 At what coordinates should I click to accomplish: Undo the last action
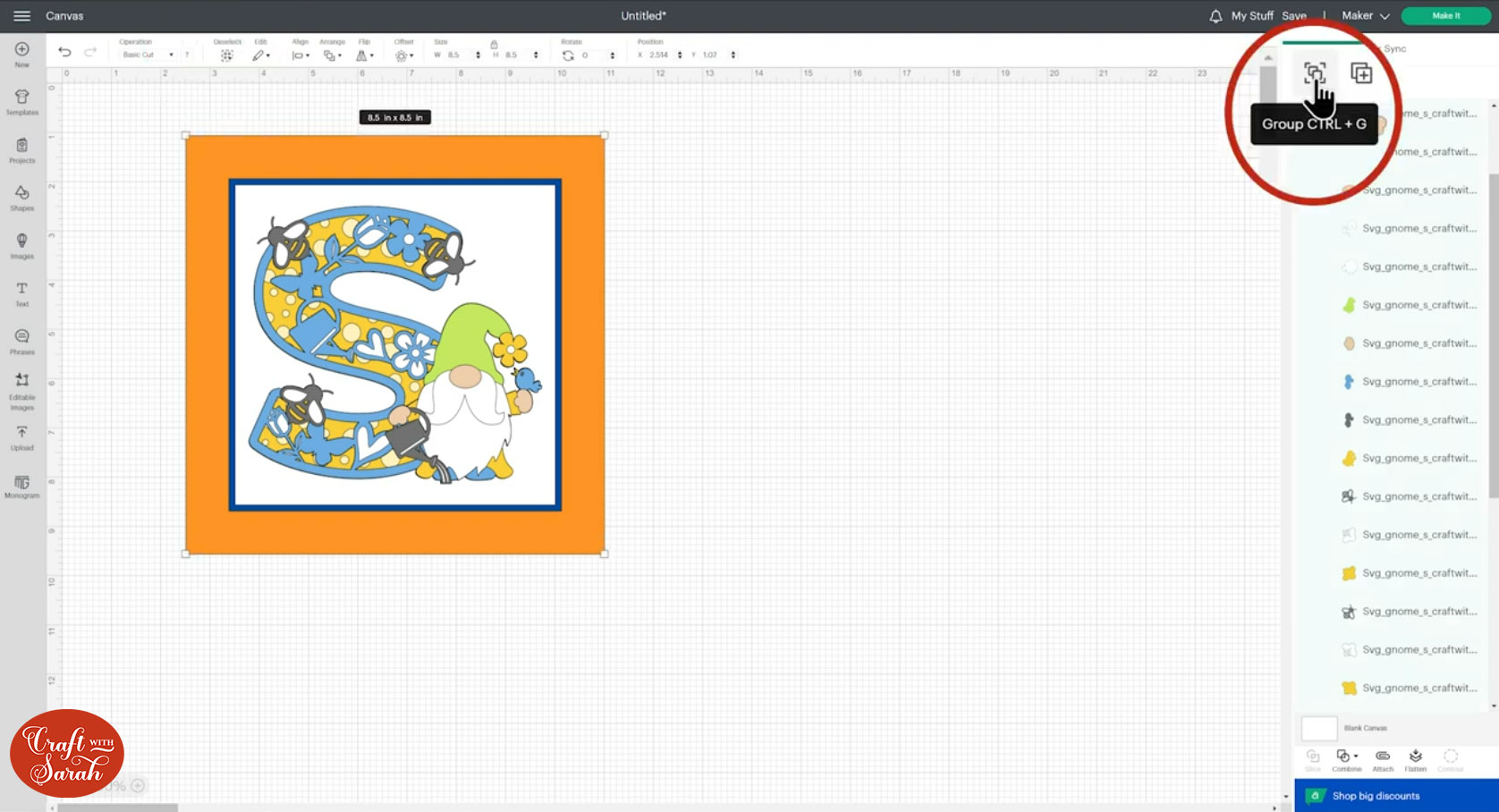pyautogui.click(x=64, y=52)
